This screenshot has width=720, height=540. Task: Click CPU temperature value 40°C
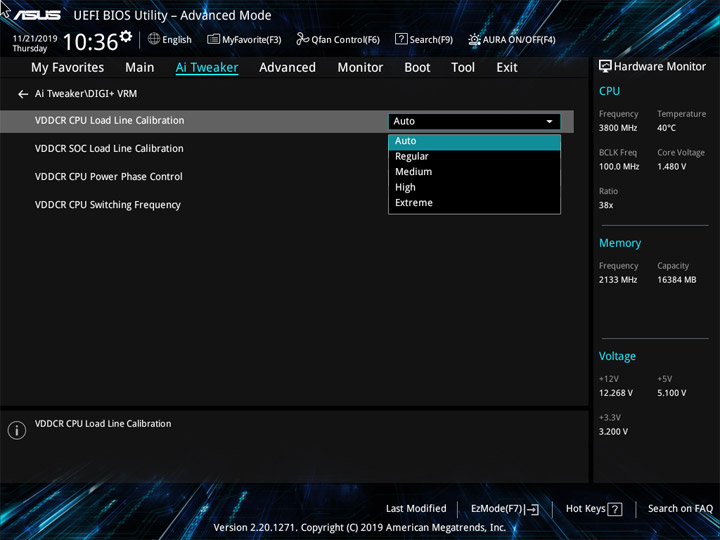[666, 128]
